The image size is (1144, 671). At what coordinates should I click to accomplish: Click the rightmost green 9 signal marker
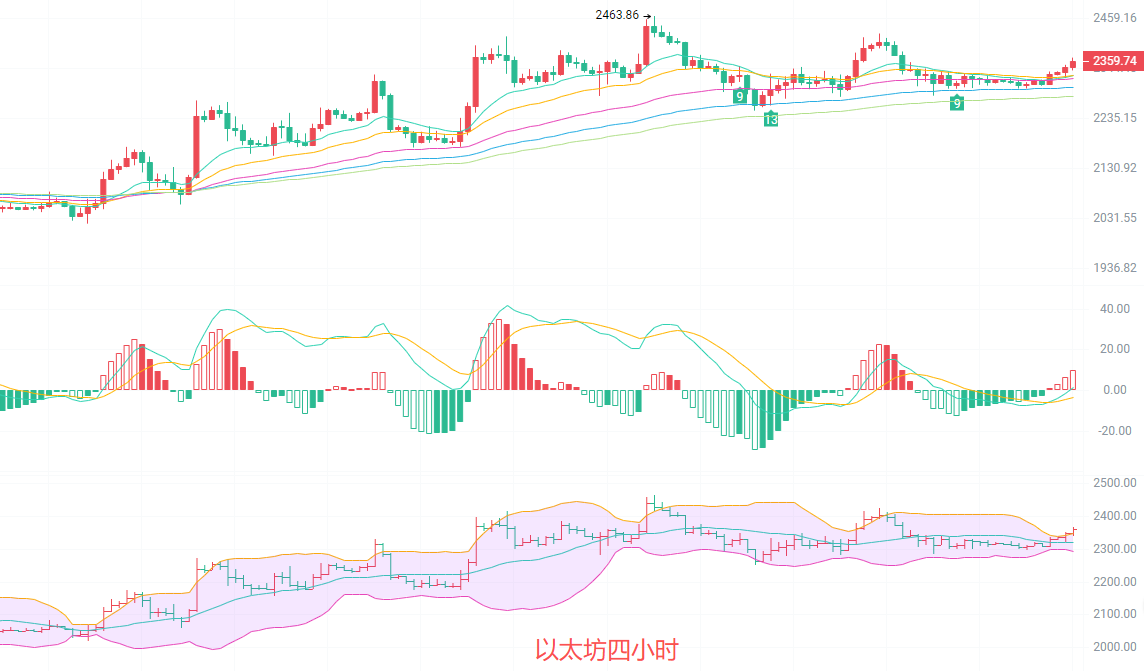957,103
